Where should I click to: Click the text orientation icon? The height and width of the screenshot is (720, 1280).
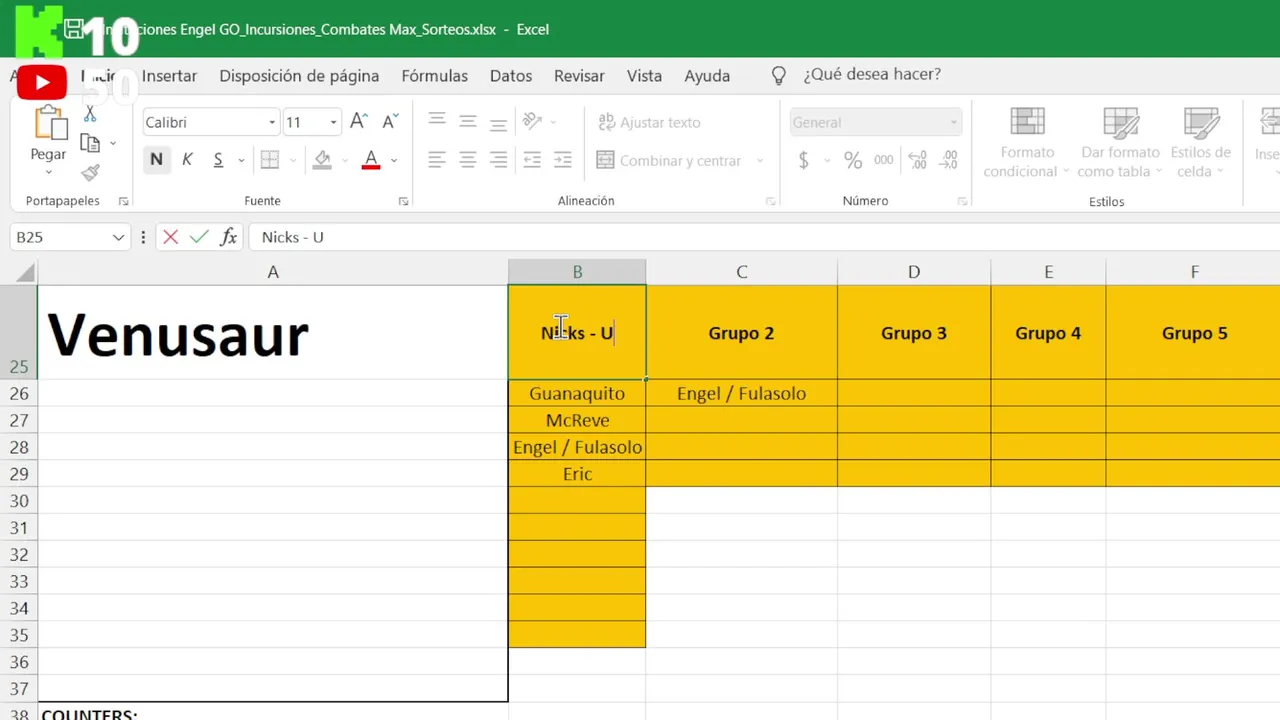(533, 122)
